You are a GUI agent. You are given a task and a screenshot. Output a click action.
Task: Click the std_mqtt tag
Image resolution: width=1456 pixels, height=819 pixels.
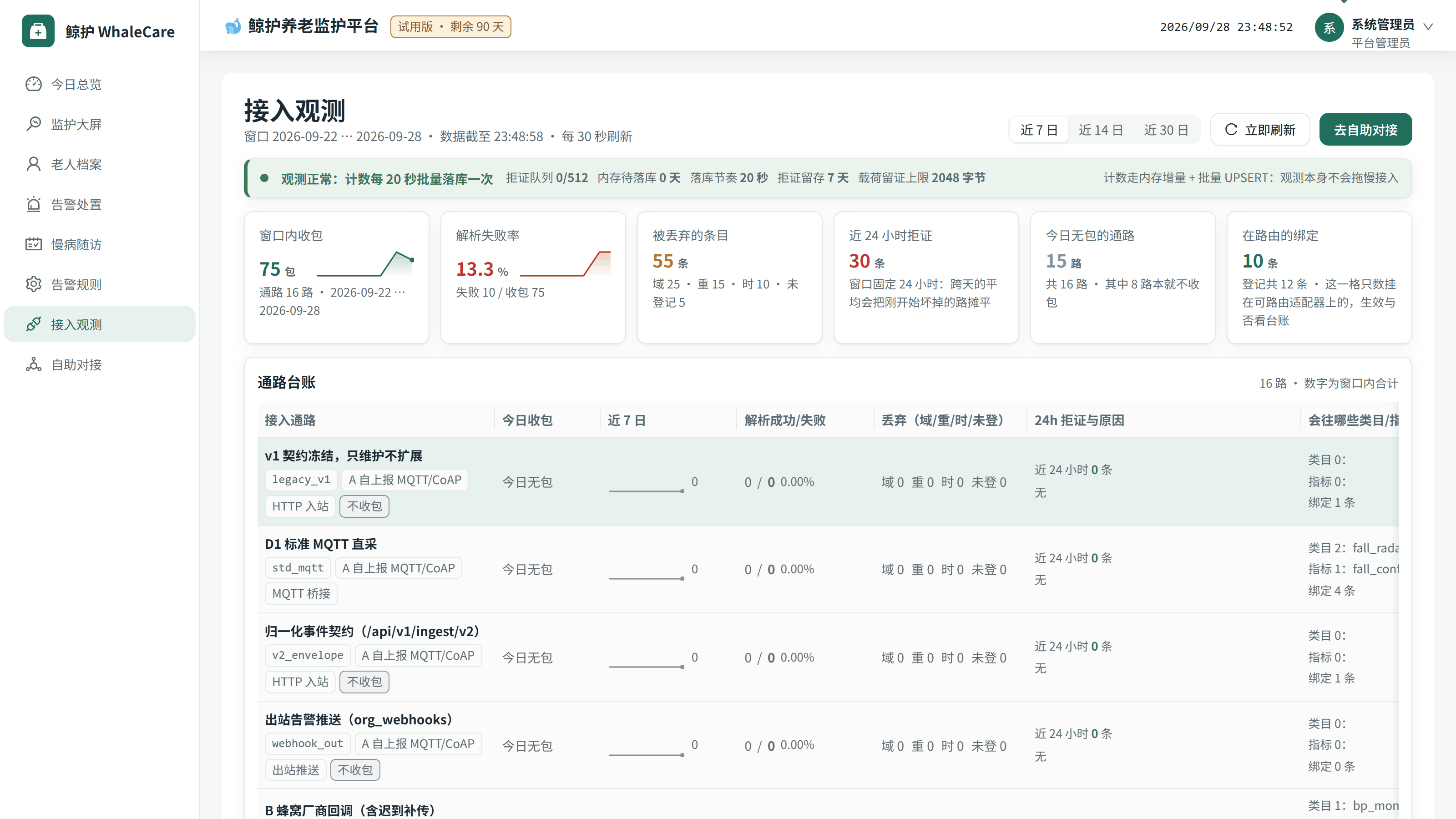click(298, 568)
